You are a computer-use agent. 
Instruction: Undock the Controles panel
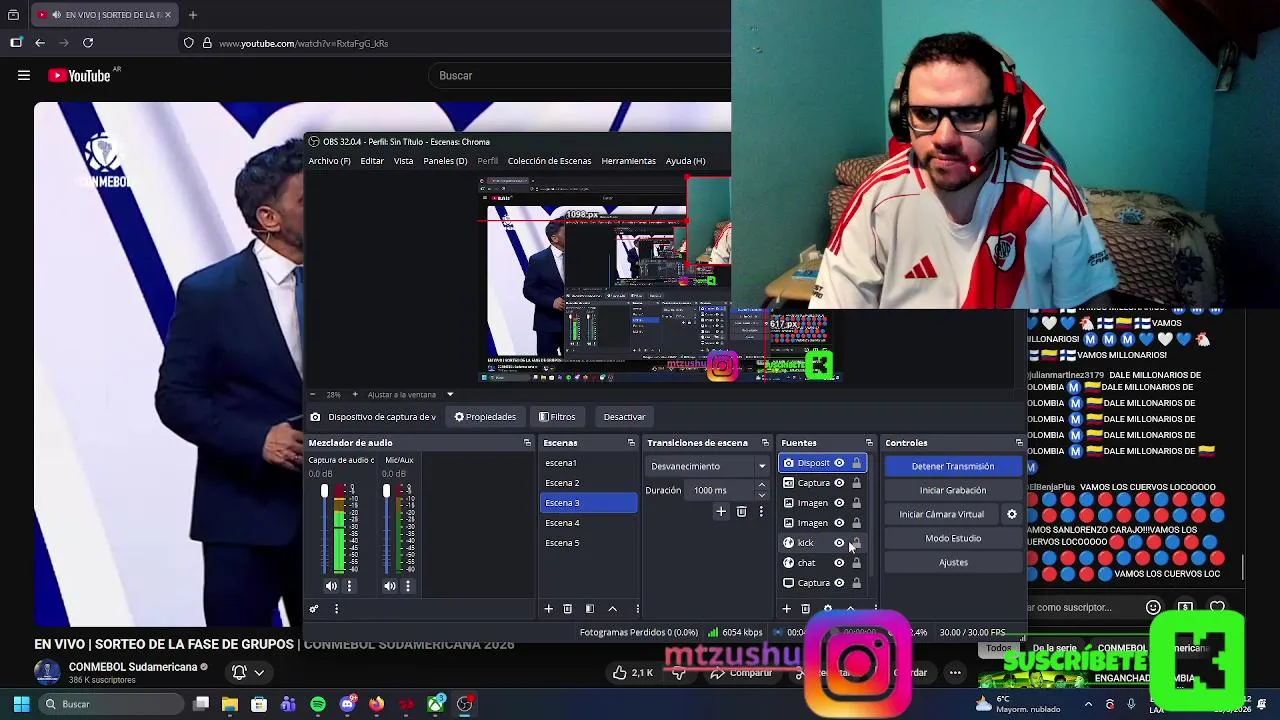coord(1019,443)
